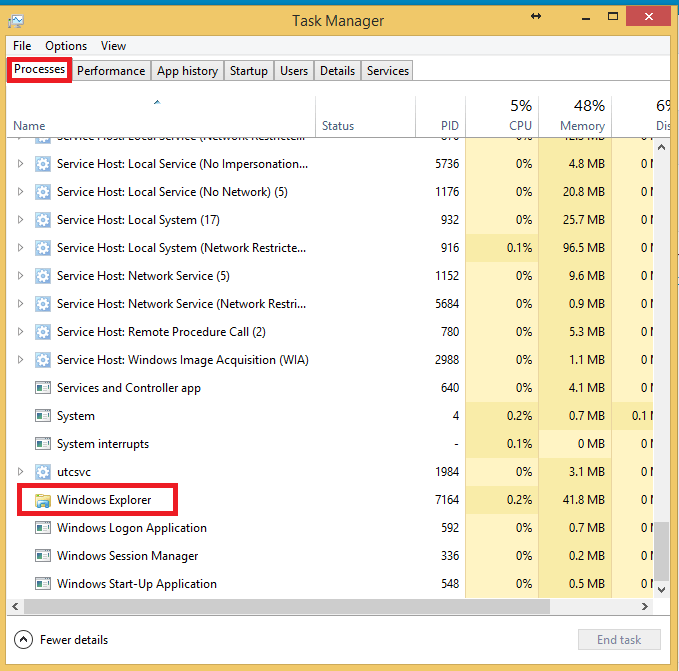
Task: Expand Service Host: Local System (17)
Action: click(x=20, y=219)
